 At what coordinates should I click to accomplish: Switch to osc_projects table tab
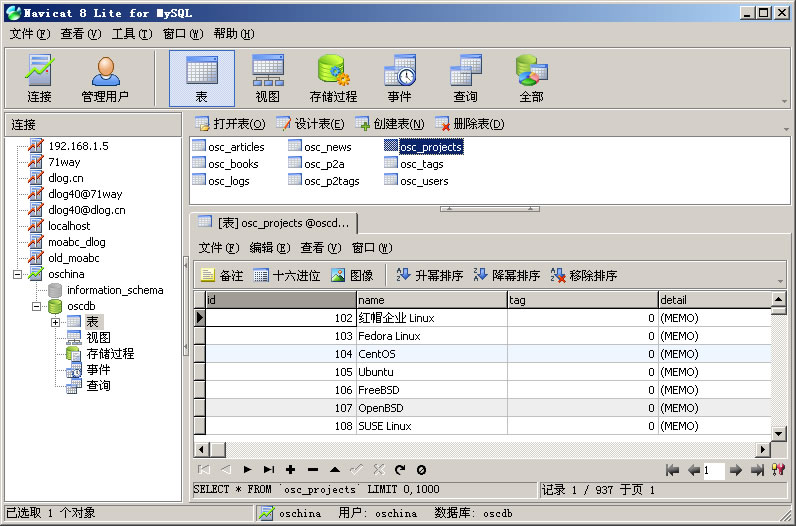coord(274,223)
